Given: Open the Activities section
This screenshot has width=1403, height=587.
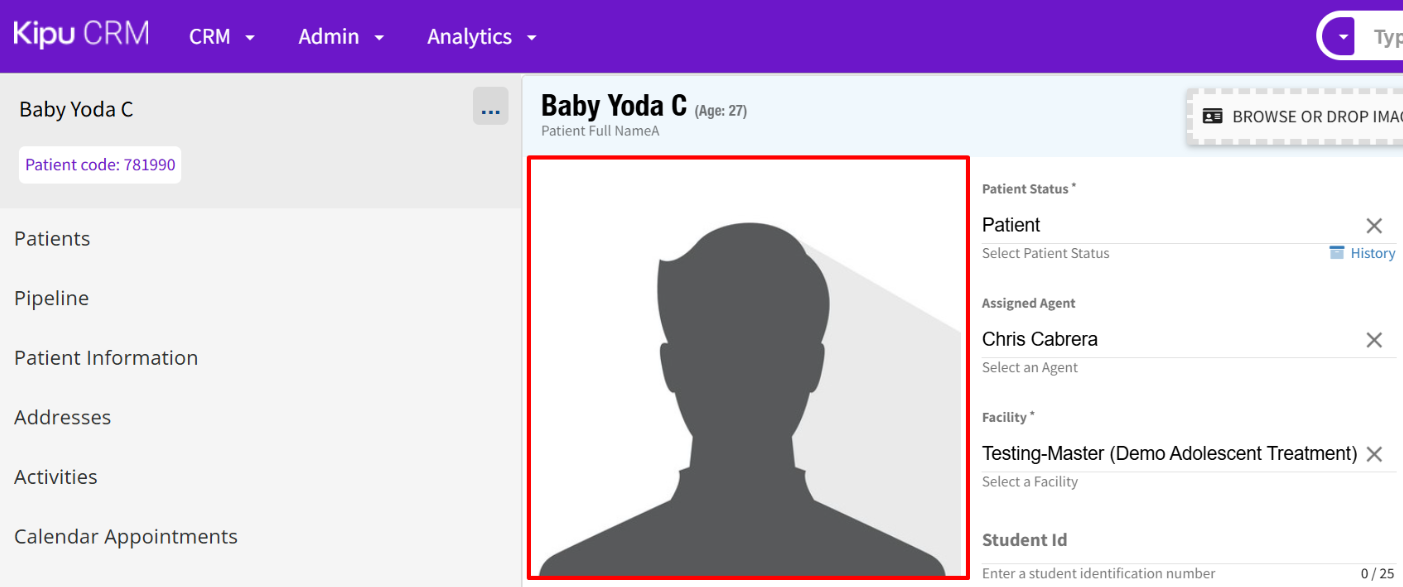Looking at the screenshot, I should [x=56, y=477].
